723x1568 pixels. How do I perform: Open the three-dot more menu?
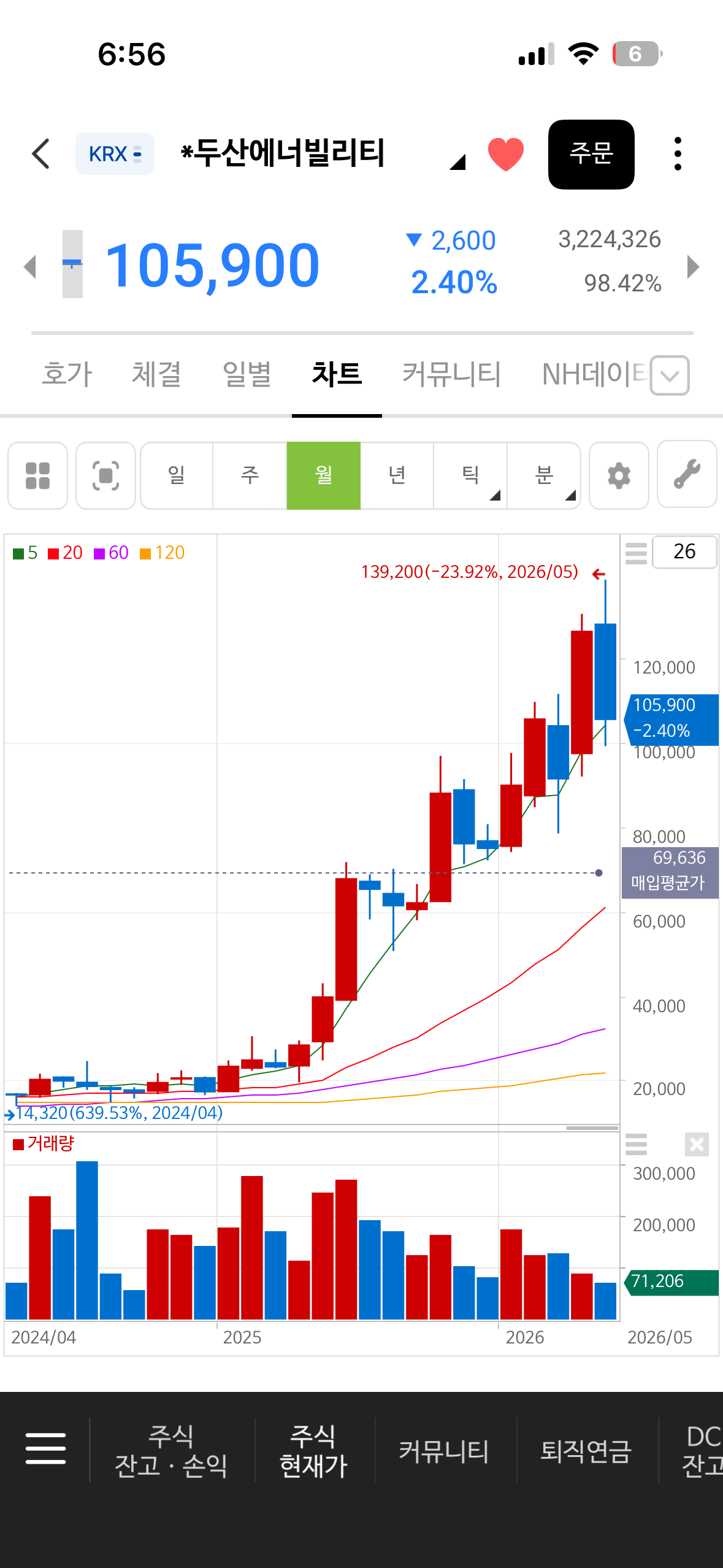point(678,154)
